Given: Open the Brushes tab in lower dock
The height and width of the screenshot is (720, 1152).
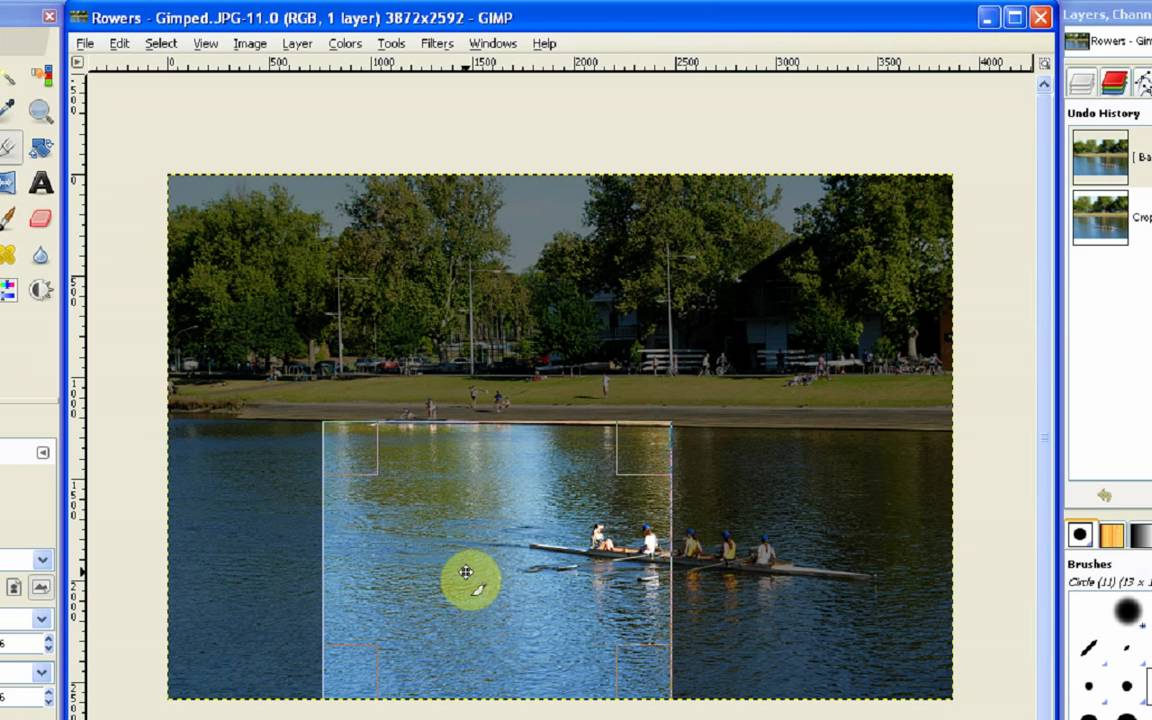Looking at the screenshot, I should pyautogui.click(x=1080, y=534).
